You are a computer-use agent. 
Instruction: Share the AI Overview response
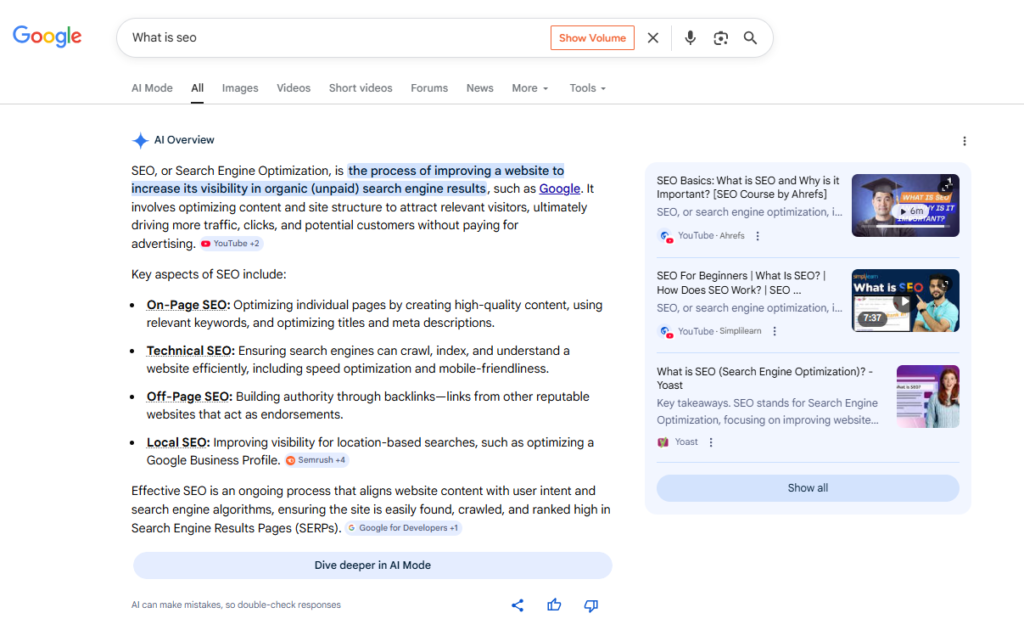point(517,605)
